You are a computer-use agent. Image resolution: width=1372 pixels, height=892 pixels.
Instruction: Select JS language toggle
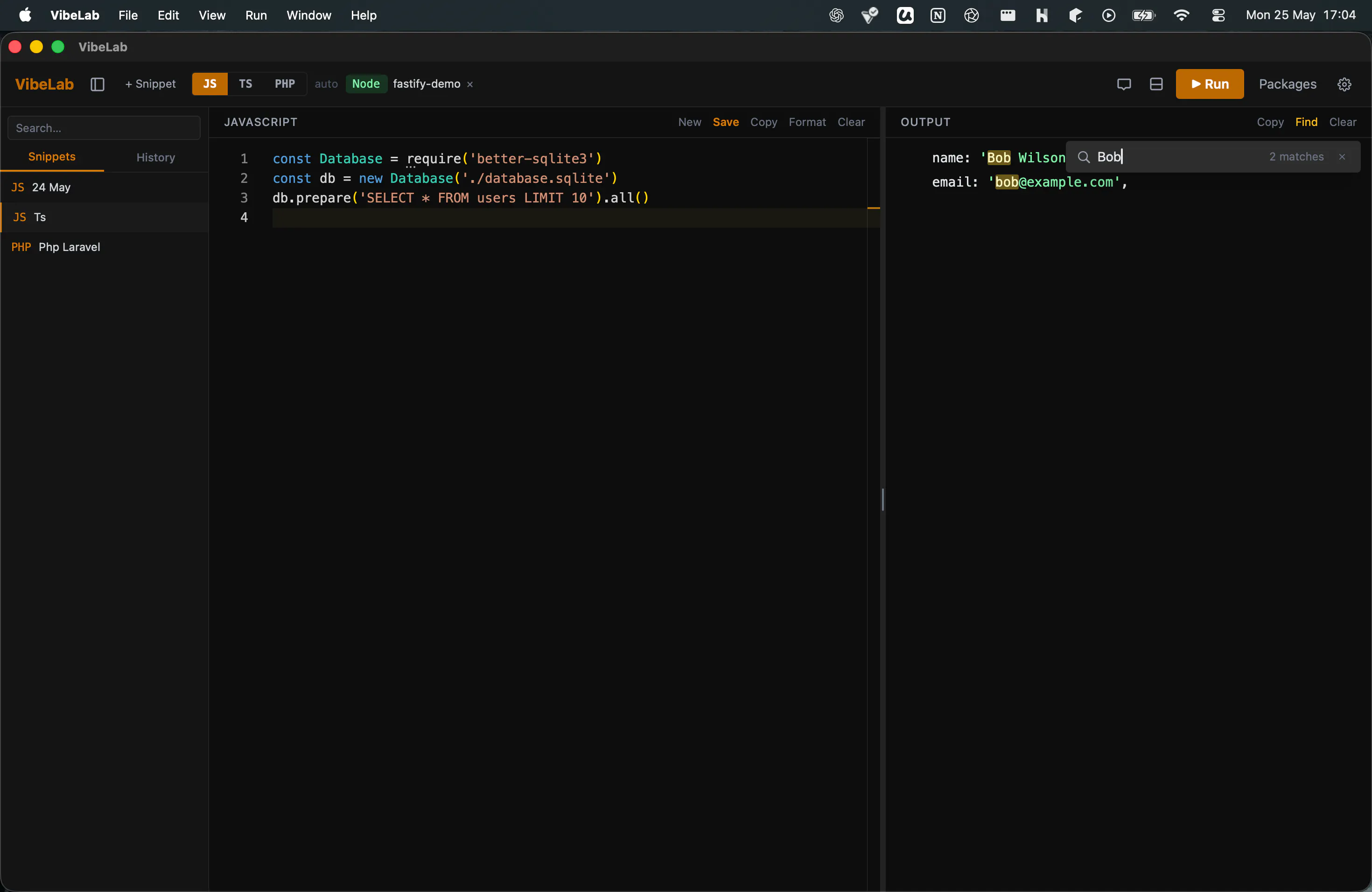(x=210, y=84)
